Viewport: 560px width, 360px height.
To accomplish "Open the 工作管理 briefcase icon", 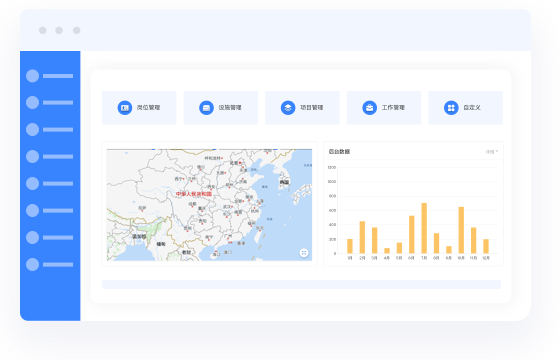I will (x=370, y=108).
